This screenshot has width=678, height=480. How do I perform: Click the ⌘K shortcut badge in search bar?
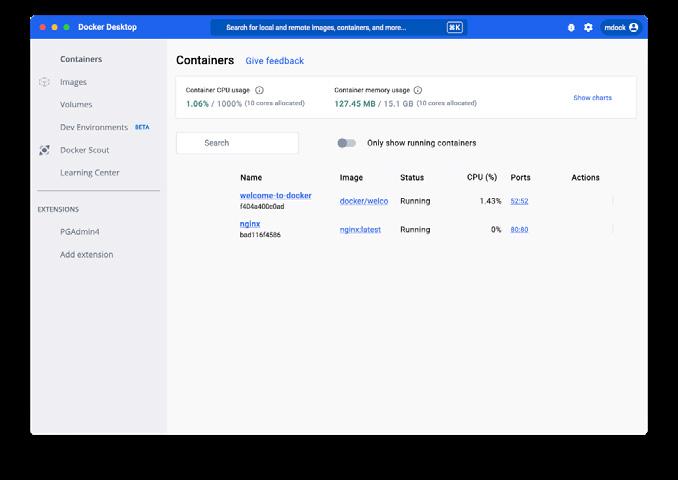[454, 27]
